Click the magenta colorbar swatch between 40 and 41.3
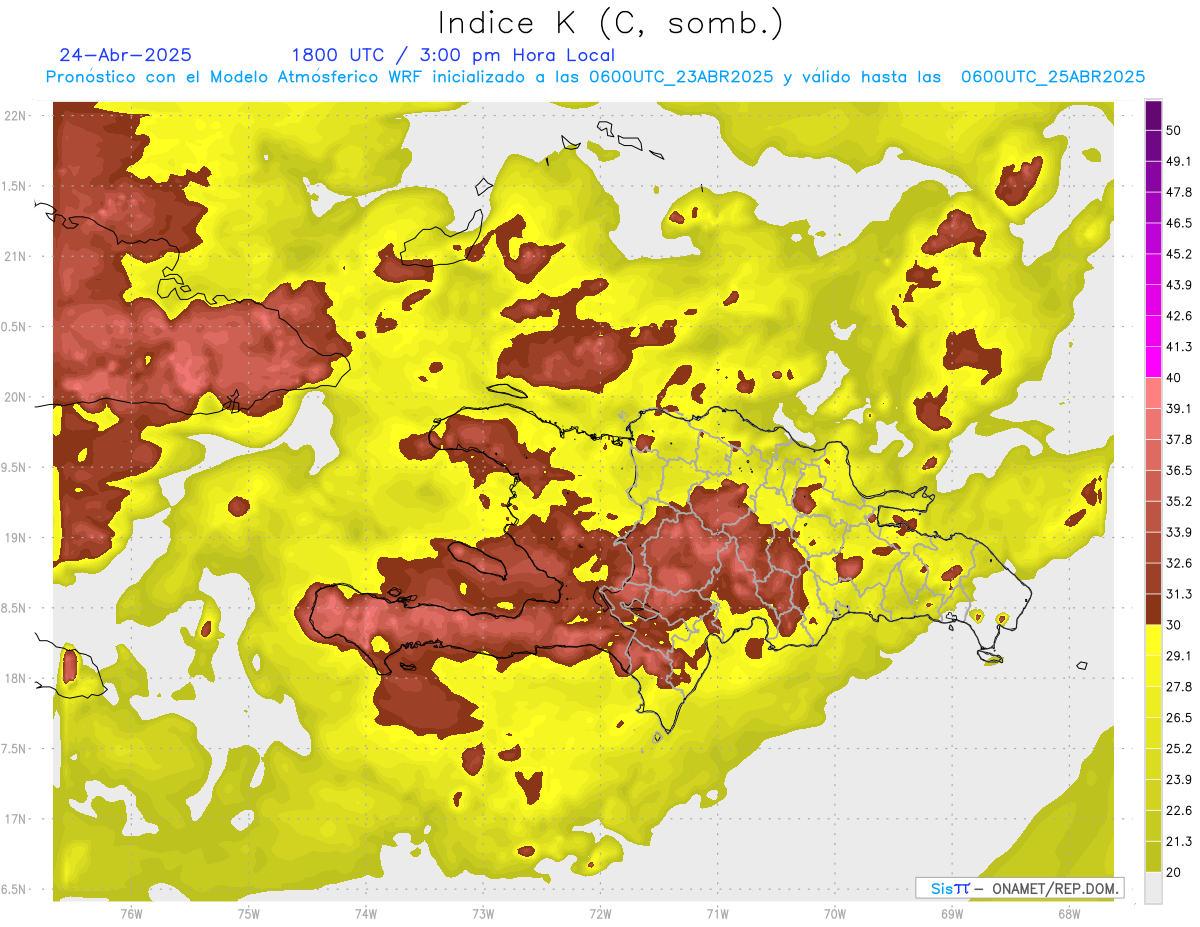Screen dimensions: 1200x927 coord(1153,362)
